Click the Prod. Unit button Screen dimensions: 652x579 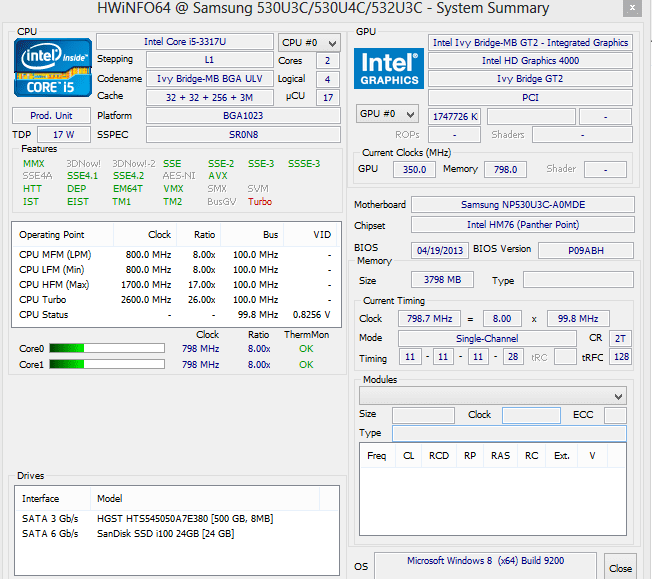pos(51,116)
